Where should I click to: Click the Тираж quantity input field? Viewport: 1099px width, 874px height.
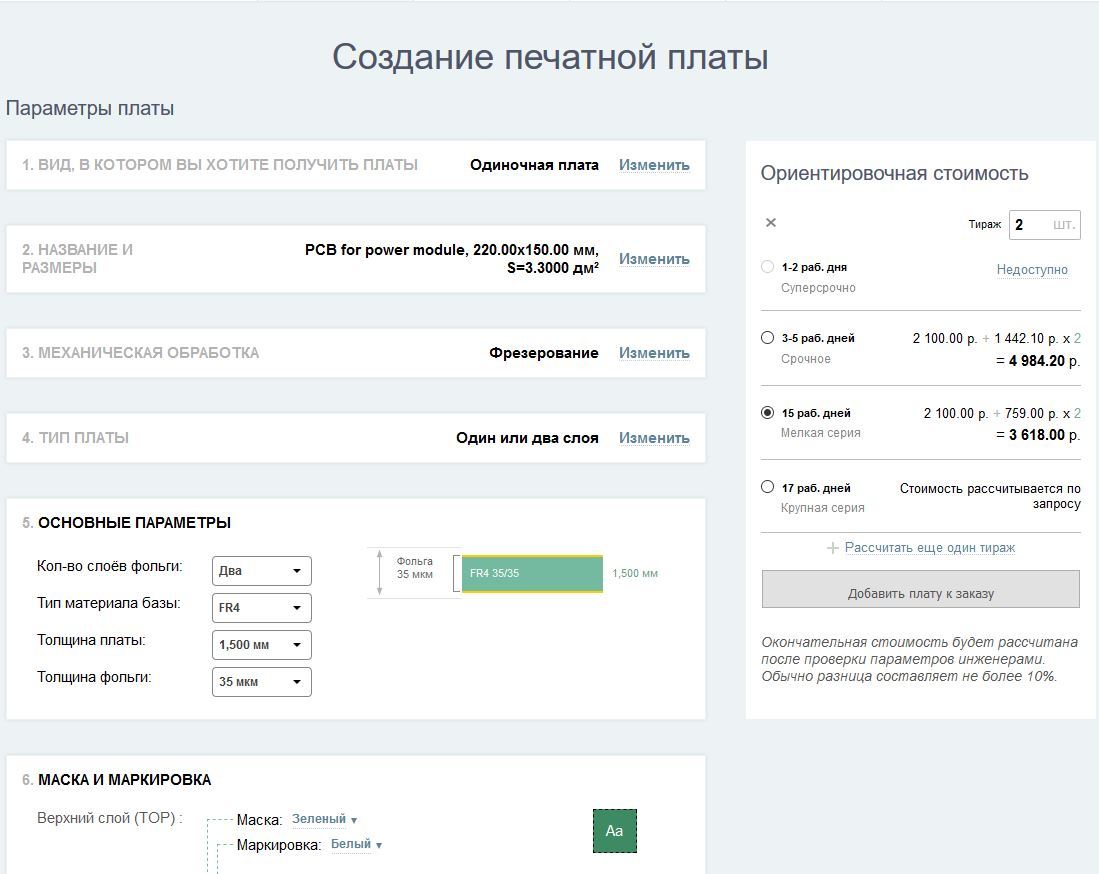pyautogui.click(x=1044, y=225)
